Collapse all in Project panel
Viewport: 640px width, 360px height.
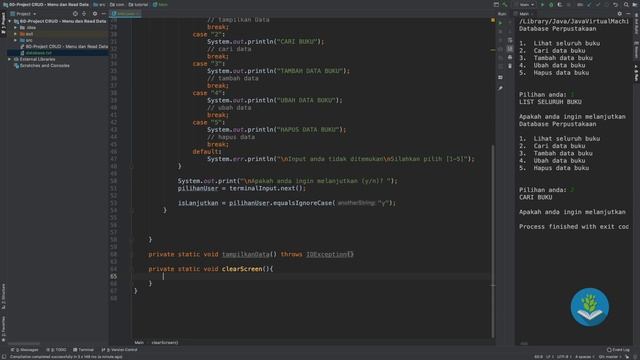click(x=84, y=13)
